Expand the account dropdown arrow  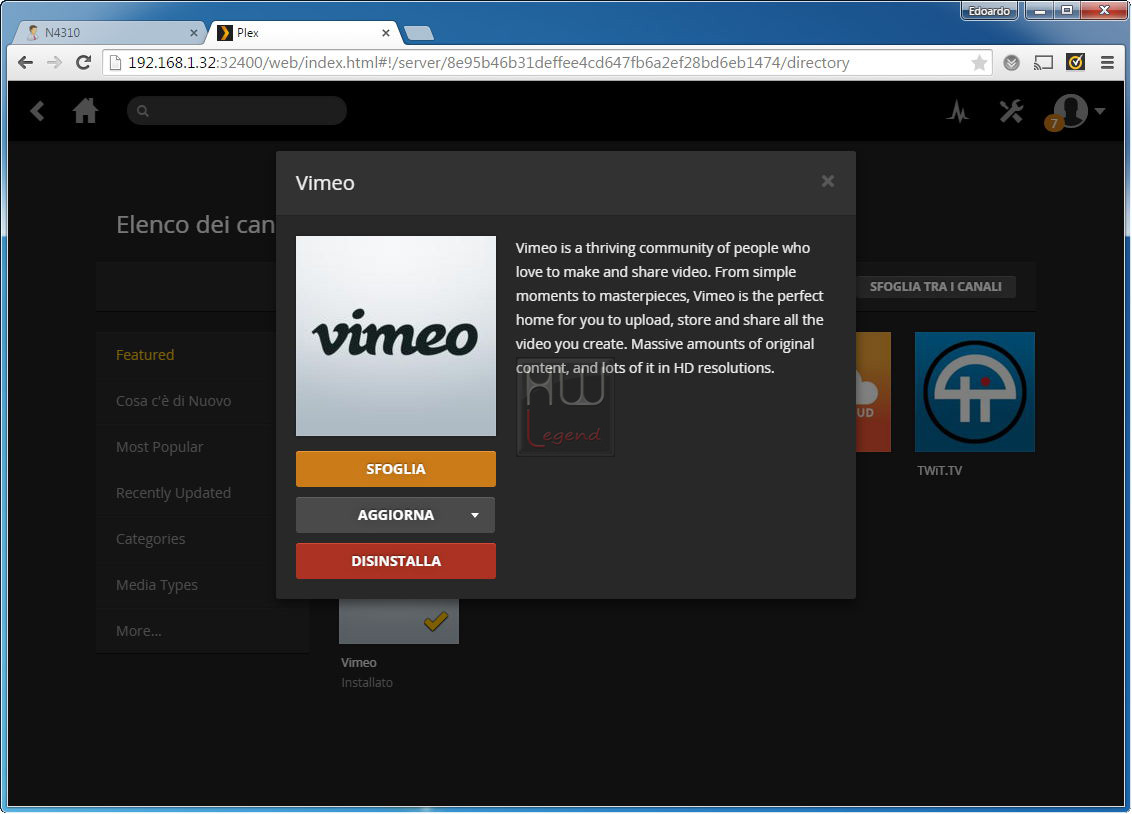tap(1100, 111)
